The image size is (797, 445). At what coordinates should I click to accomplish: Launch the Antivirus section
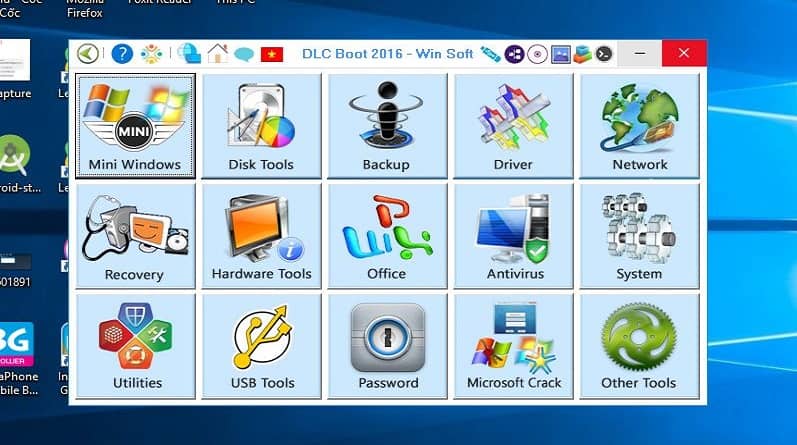513,236
